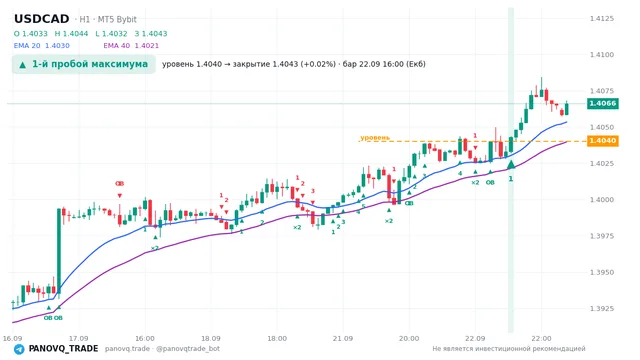Screen dimensions: 640x360
Task: Click the '1-й пробой максимума' signal badge
Action: tap(84, 64)
